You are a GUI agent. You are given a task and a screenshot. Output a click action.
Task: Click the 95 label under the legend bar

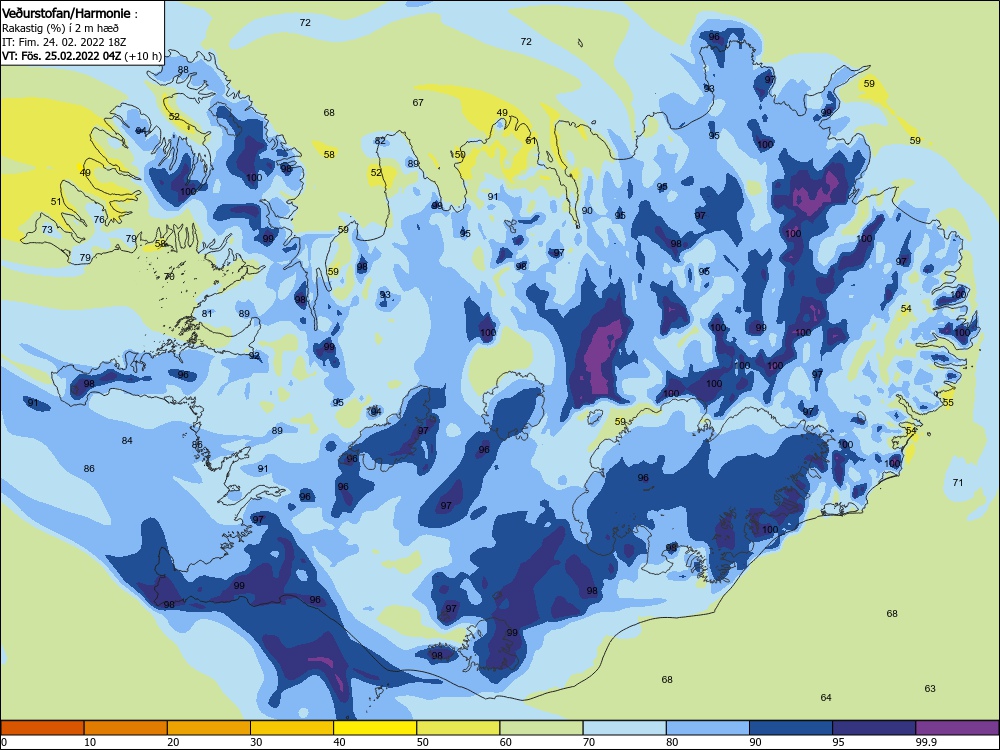click(x=838, y=742)
